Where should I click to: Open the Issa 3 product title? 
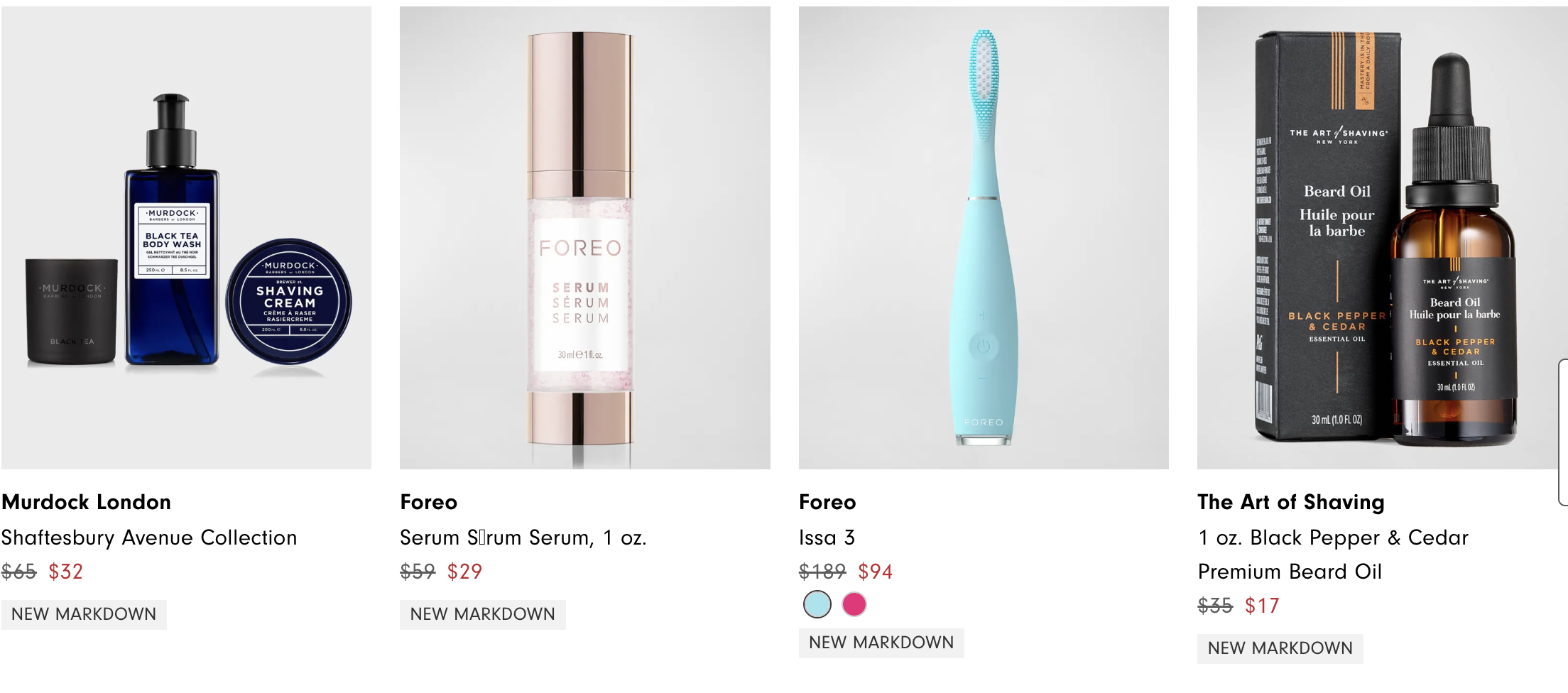click(827, 538)
